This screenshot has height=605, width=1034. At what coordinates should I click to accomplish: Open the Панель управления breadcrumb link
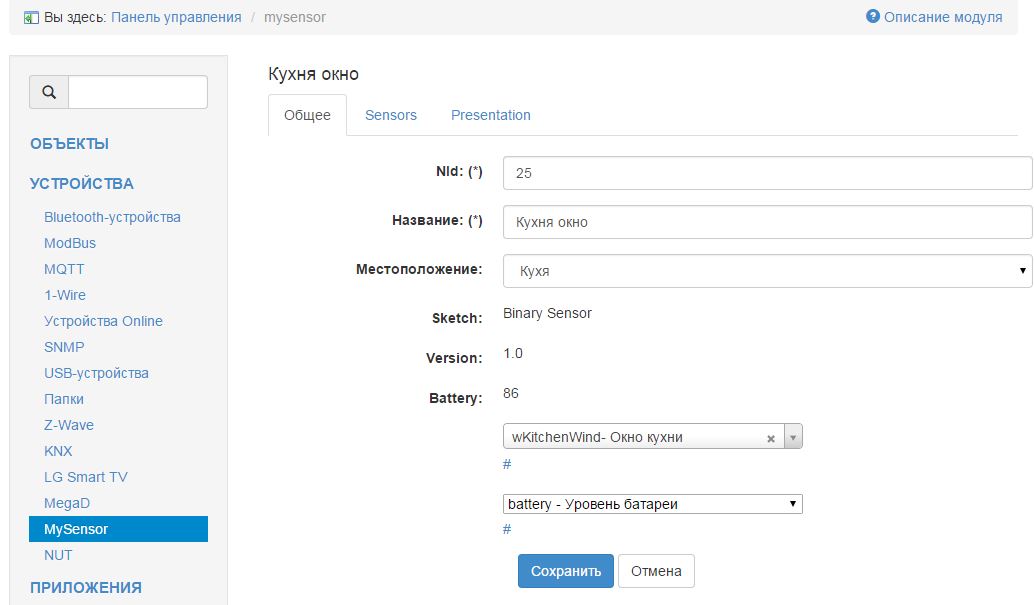[176, 17]
